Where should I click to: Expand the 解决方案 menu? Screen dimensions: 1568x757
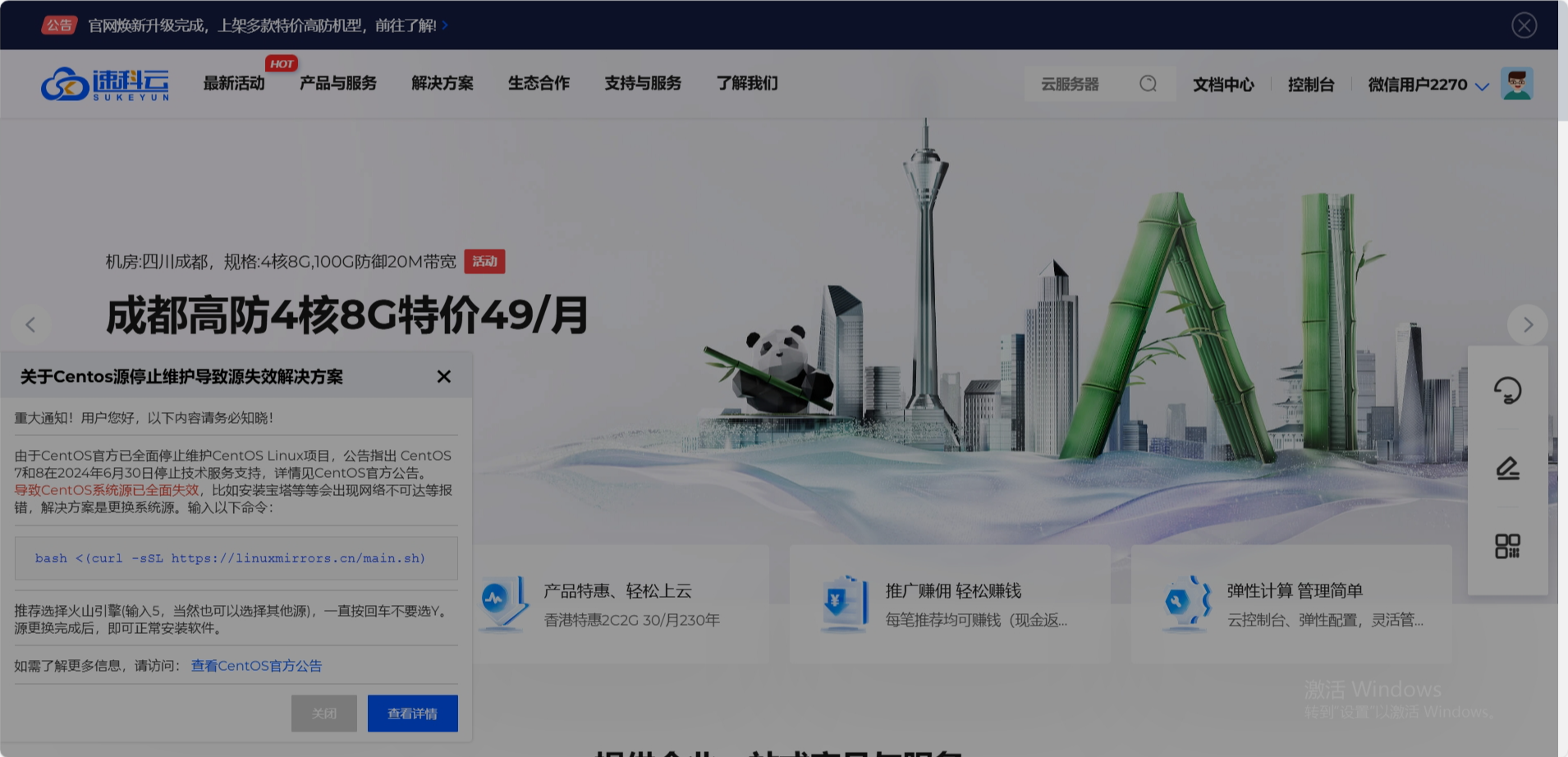tap(442, 83)
